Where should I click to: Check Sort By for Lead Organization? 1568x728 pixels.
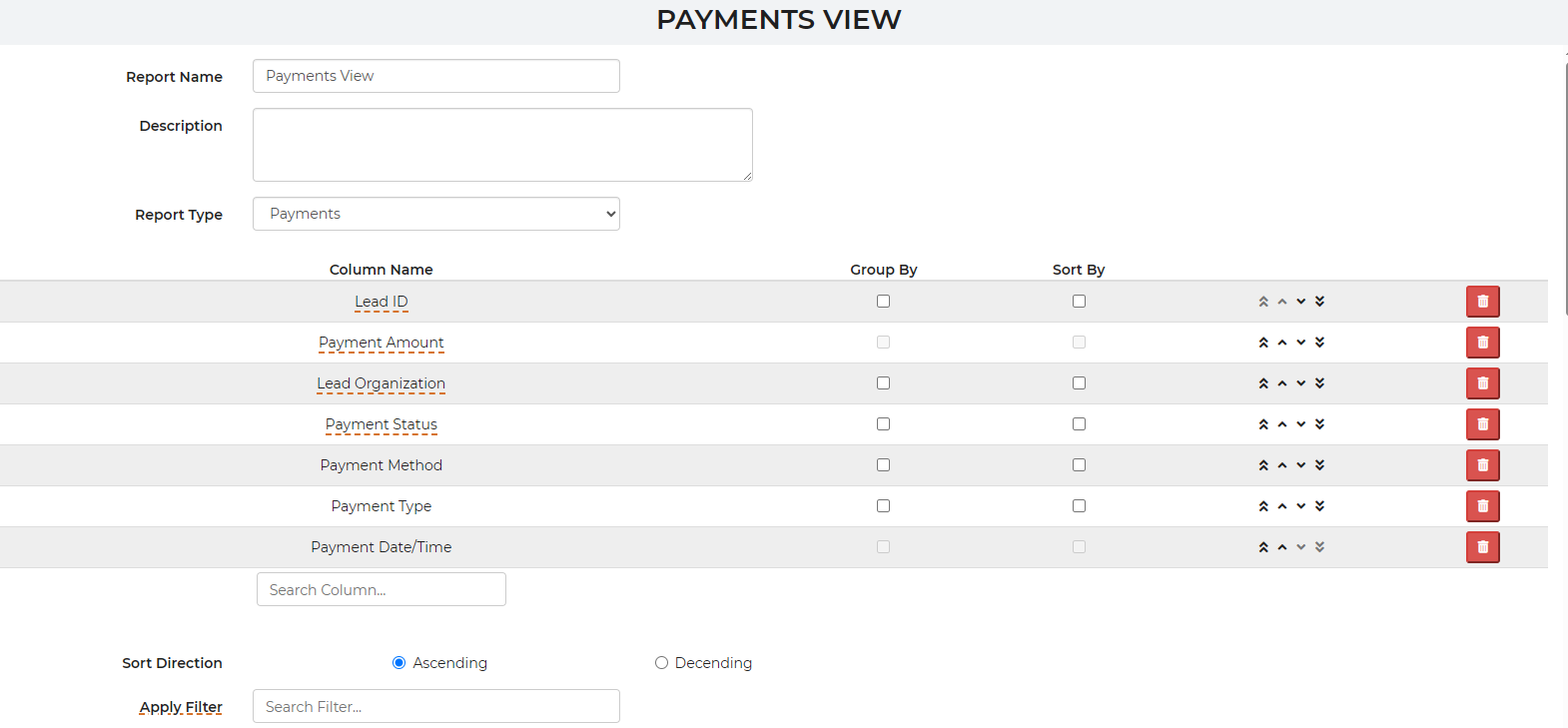point(1079,383)
